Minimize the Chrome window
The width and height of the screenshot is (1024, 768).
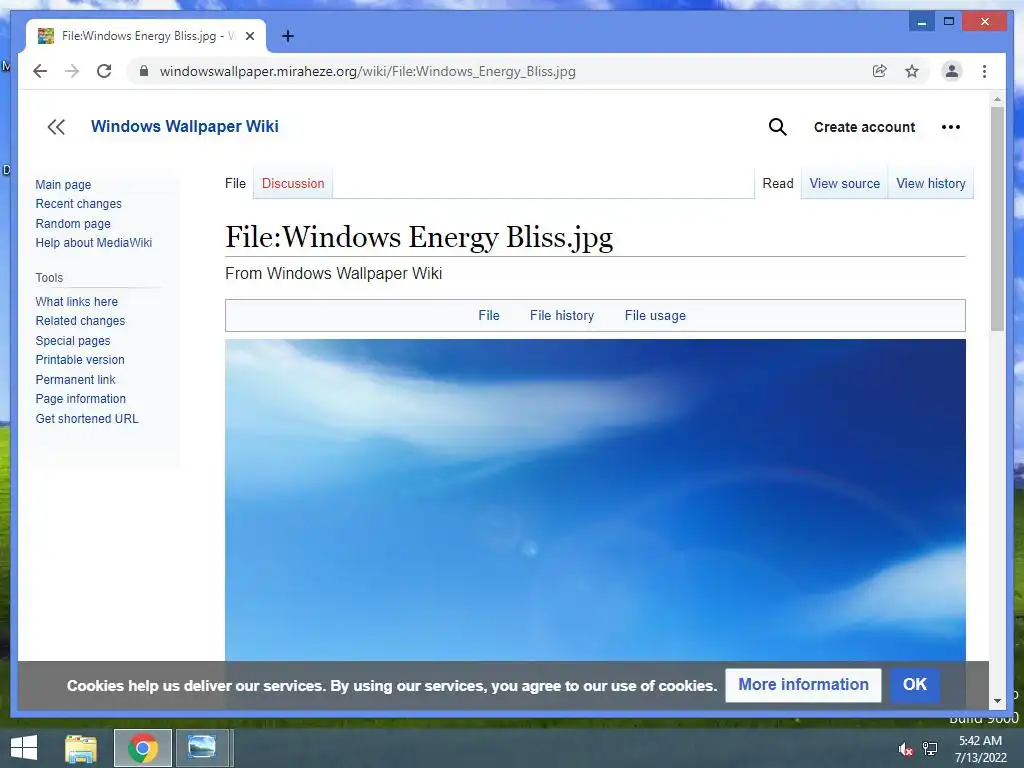[921, 22]
